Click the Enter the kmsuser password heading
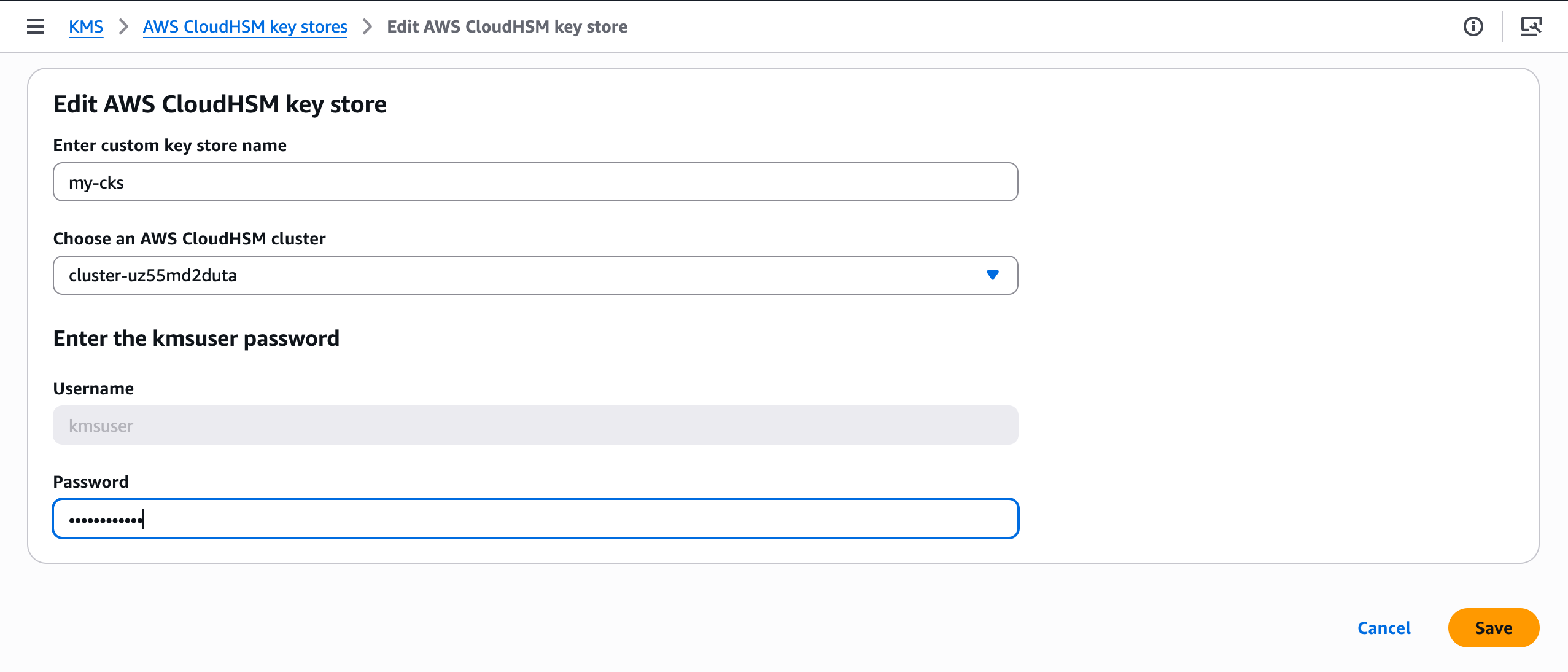The width and height of the screenshot is (1568, 672). click(196, 338)
